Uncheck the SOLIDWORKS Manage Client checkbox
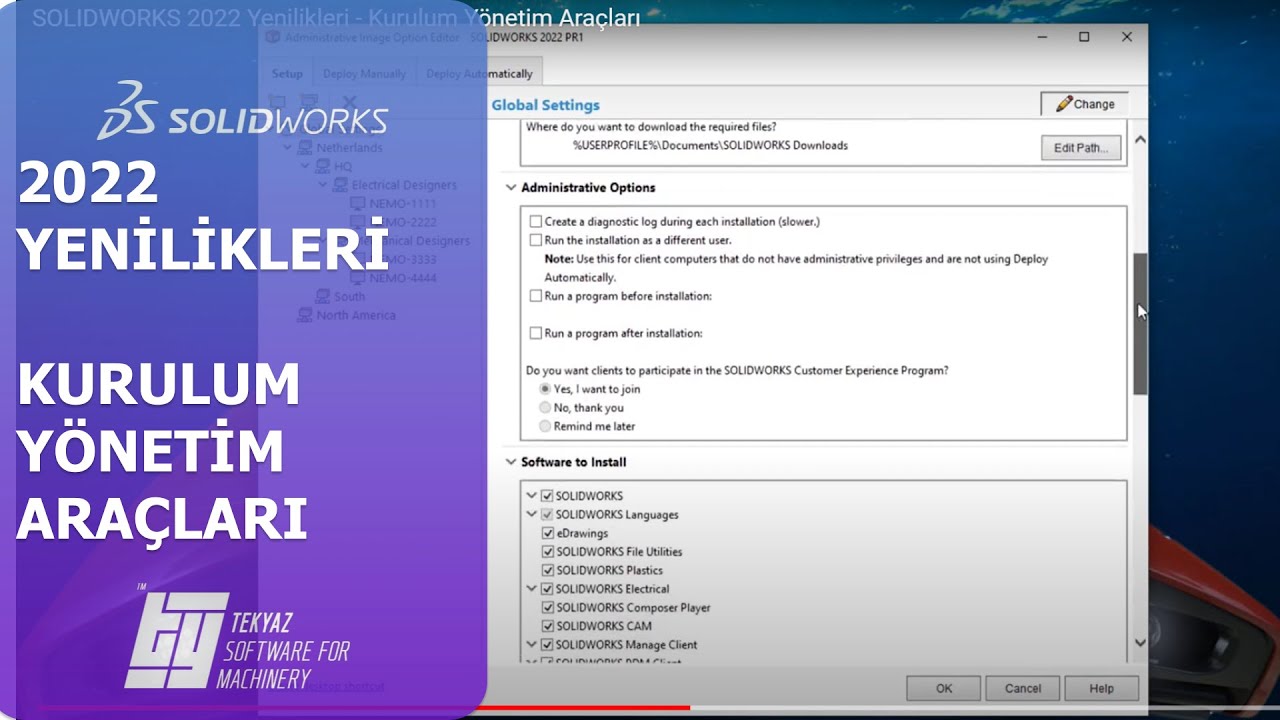 point(547,645)
